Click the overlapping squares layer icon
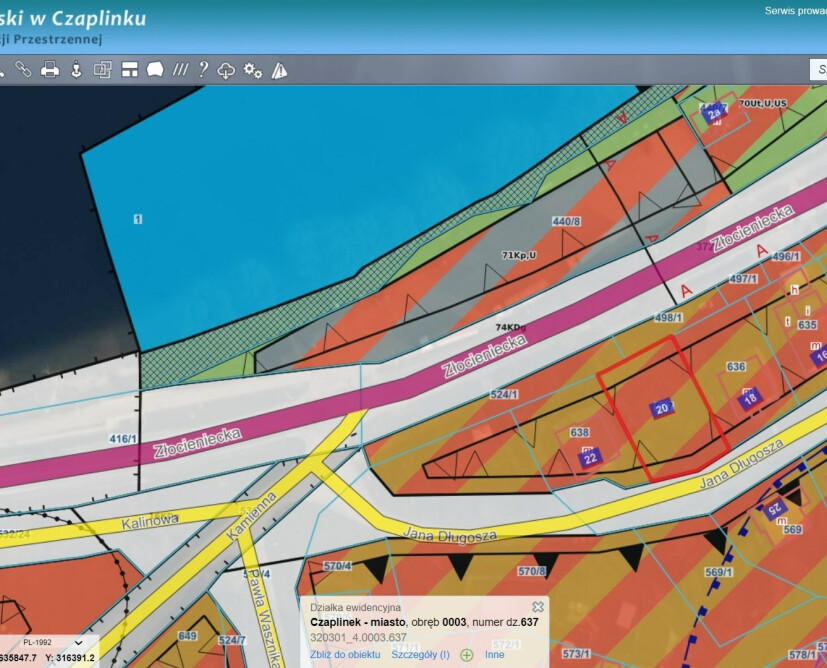The image size is (827, 668). 102,70
